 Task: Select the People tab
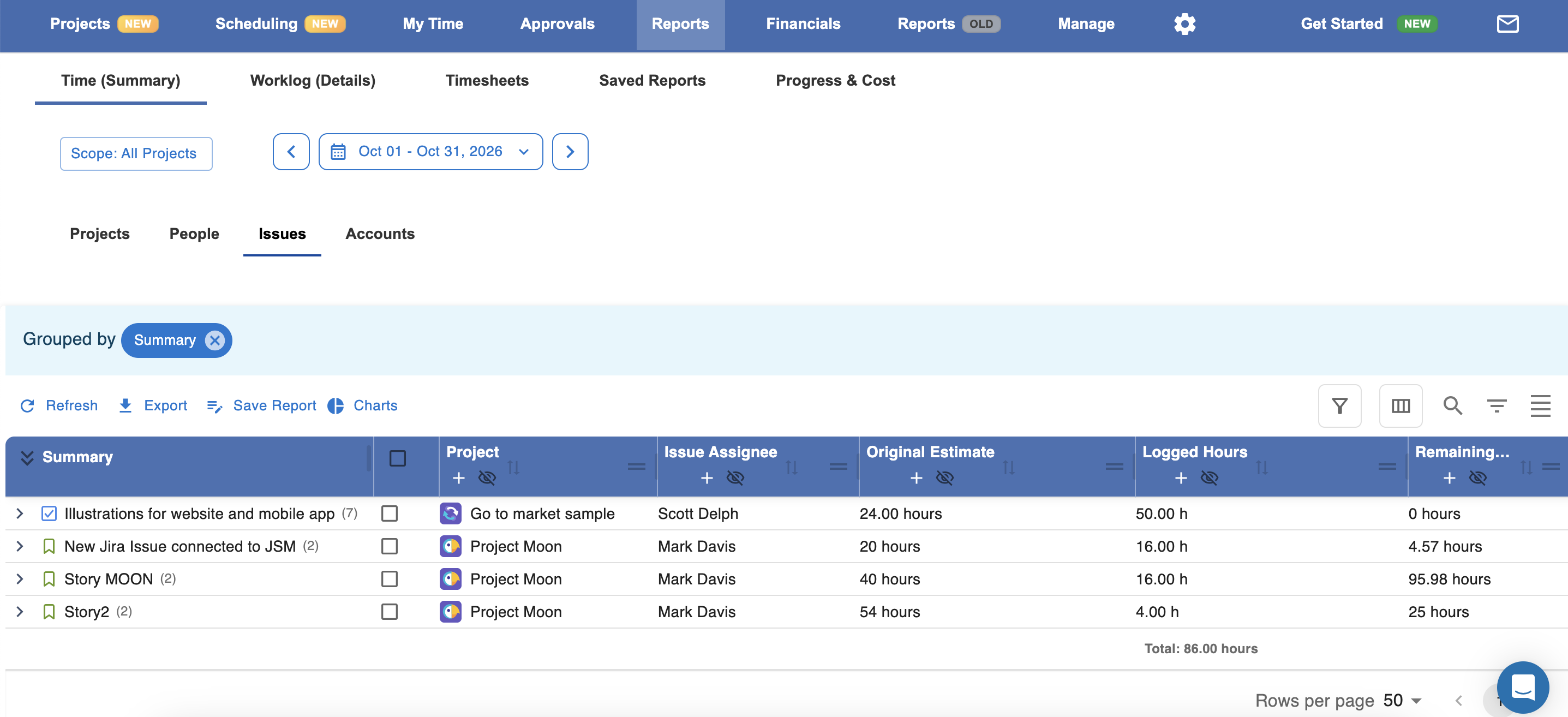194,234
